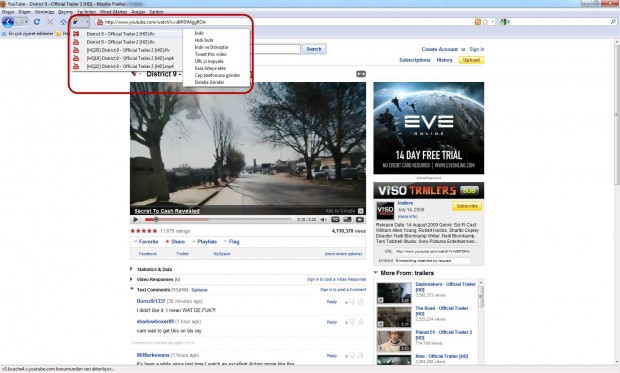Click the Create Account link
The width and height of the screenshot is (620, 373).
coord(440,49)
